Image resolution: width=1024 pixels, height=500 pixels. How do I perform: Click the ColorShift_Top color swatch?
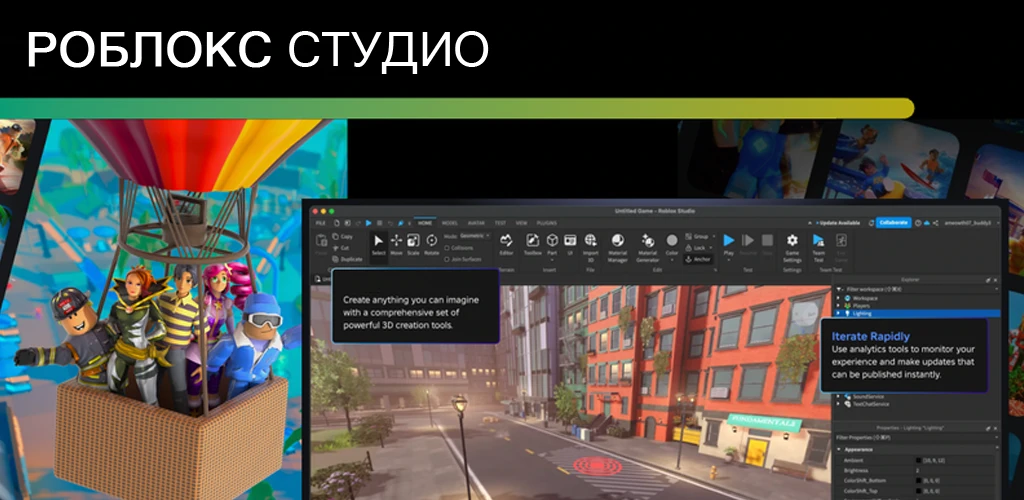(918, 491)
